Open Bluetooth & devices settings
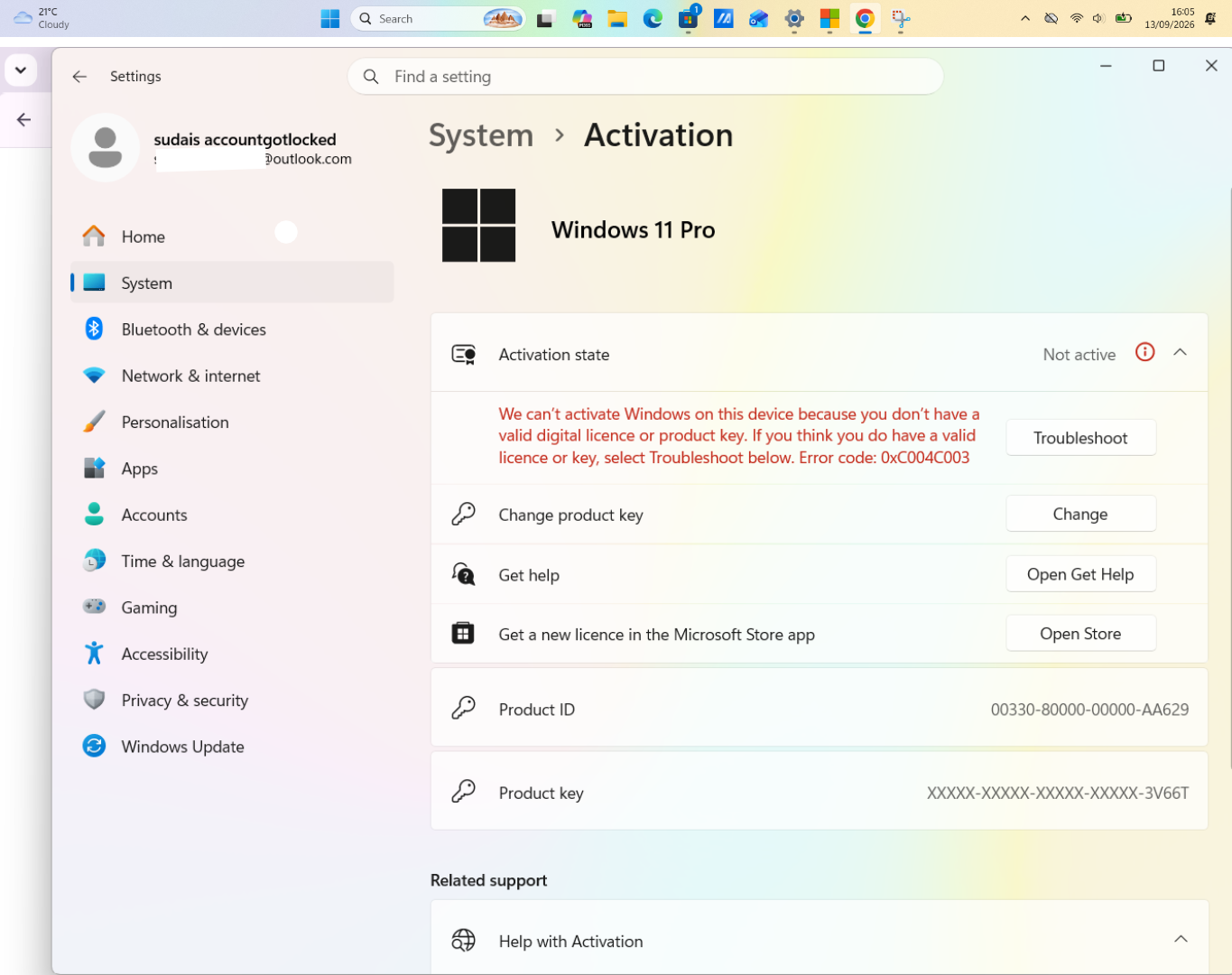1232x975 pixels. [232, 330]
